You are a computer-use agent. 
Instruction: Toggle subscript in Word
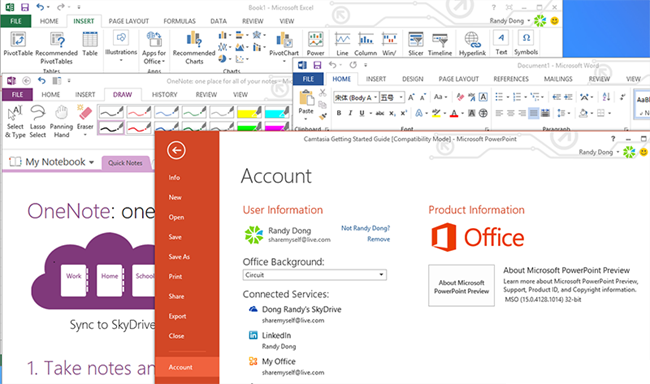pyautogui.click(x=392, y=113)
